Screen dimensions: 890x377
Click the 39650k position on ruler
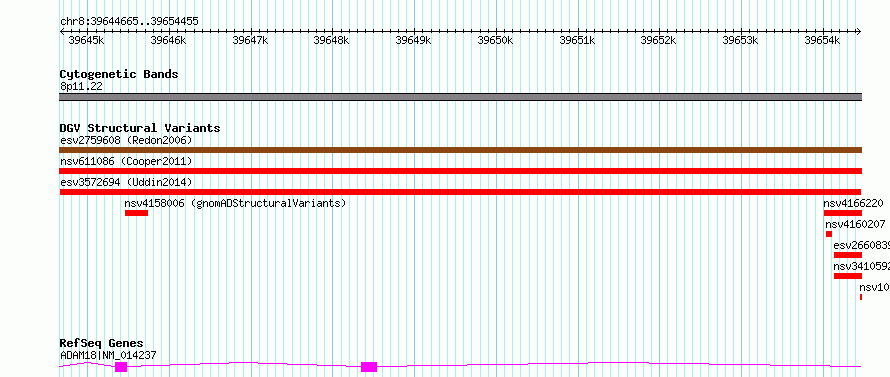[x=496, y=40]
